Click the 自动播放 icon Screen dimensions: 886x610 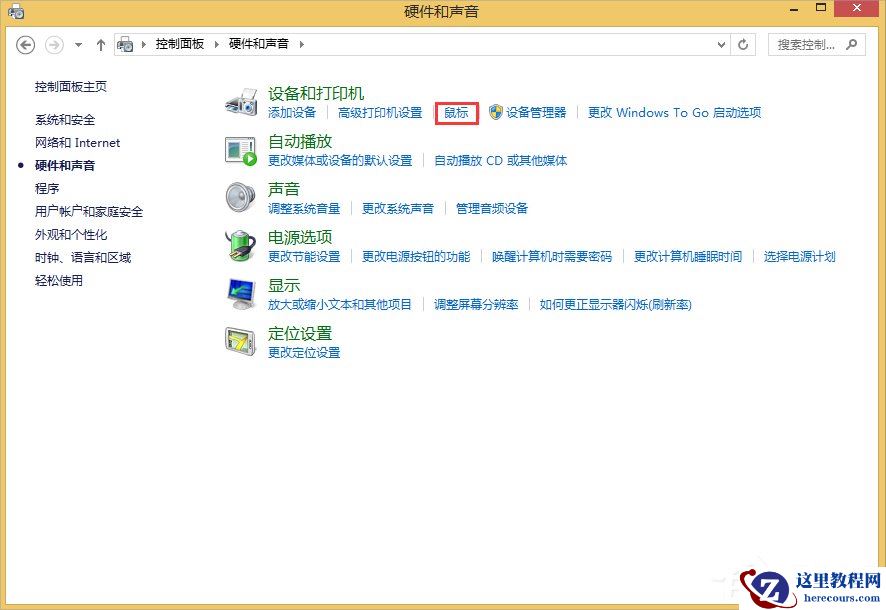coord(240,149)
